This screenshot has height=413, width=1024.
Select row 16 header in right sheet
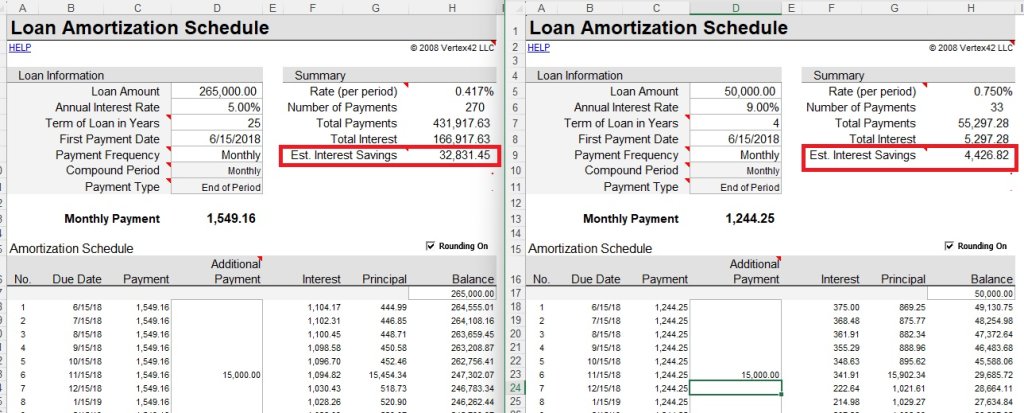[x=515, y=279]
